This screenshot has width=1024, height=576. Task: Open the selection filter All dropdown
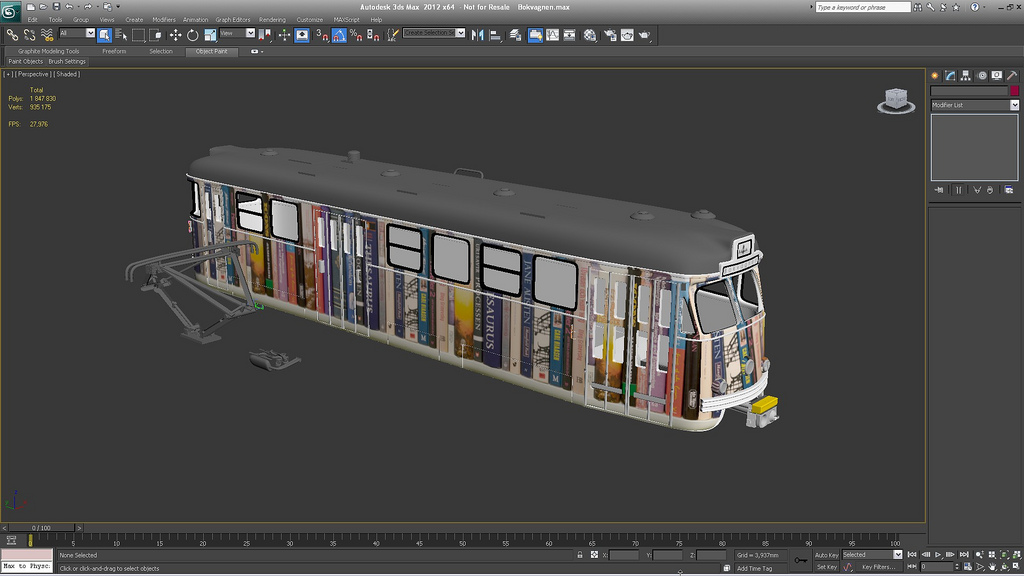click(90, 33)
